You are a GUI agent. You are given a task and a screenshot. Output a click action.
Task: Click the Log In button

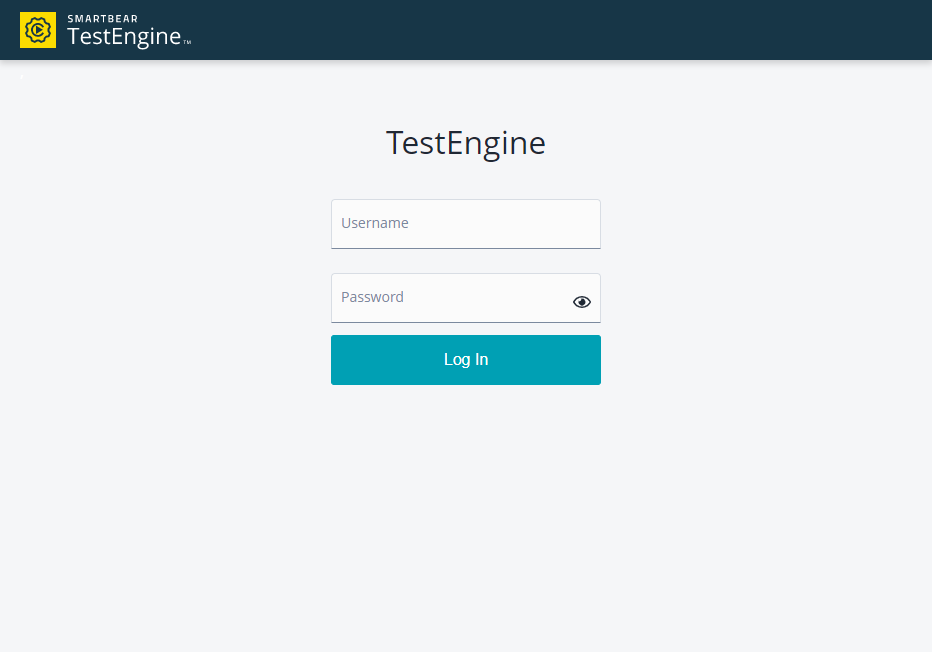[x=465, y=360]
